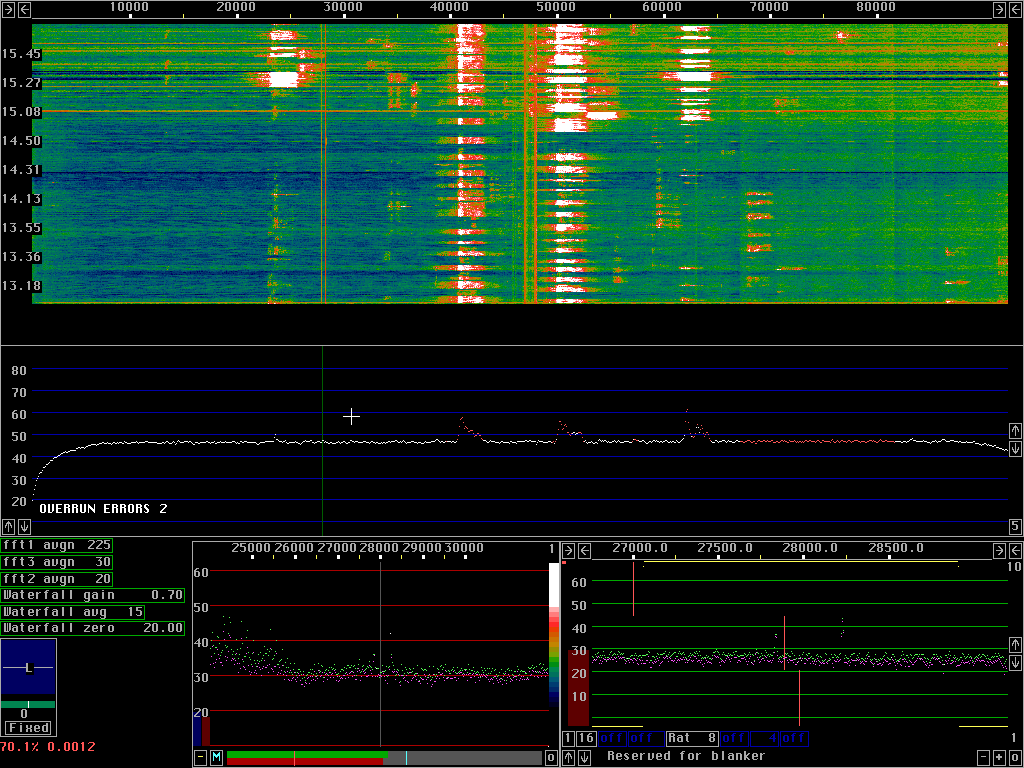
Task: Click the minus button in the baseband graph corner
Action: (984, 758)
